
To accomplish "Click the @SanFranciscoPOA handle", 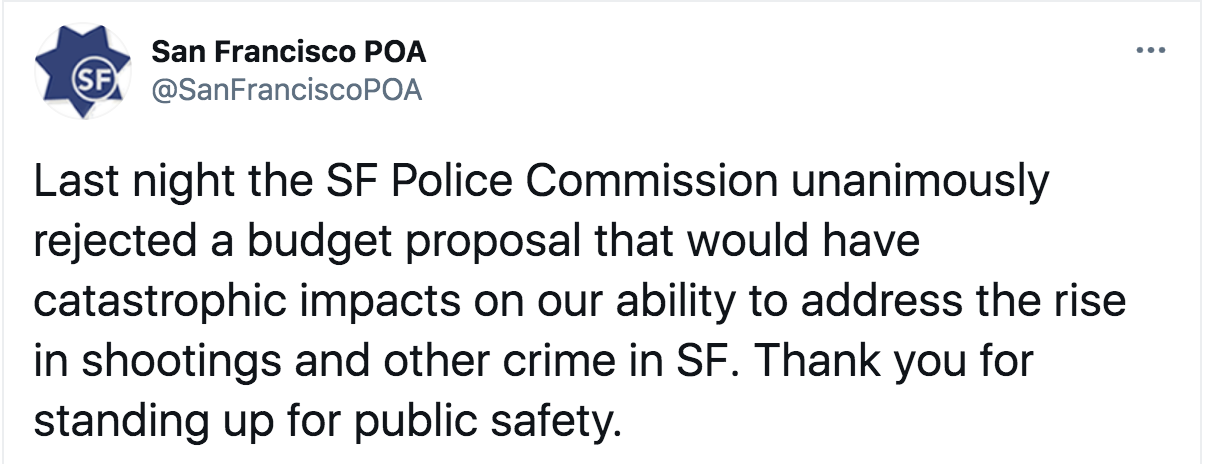I will click(287, 90).
